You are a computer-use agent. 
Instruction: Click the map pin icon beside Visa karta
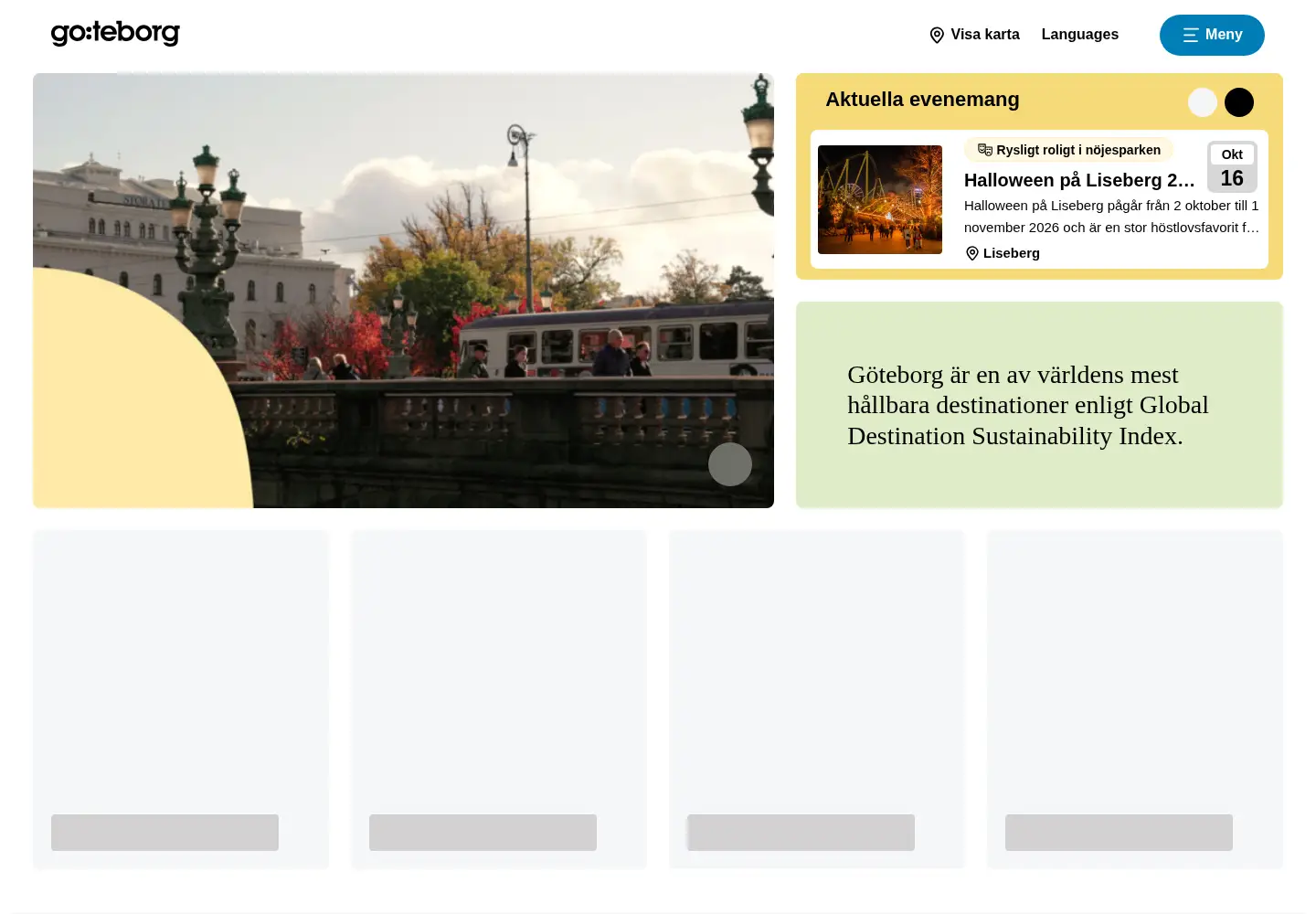coord(937,35)
